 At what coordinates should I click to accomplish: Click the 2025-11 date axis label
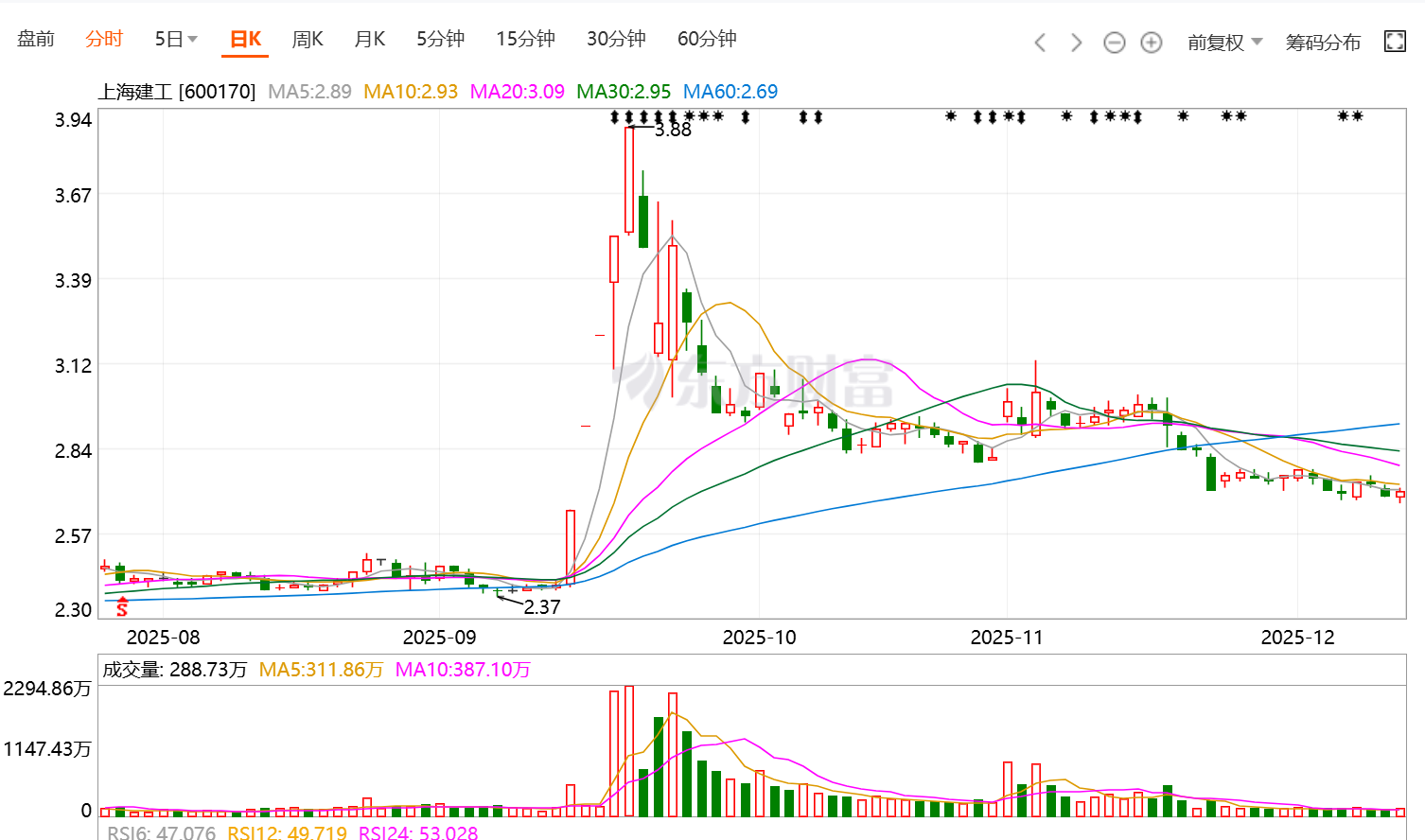(x=1007, y=638)
